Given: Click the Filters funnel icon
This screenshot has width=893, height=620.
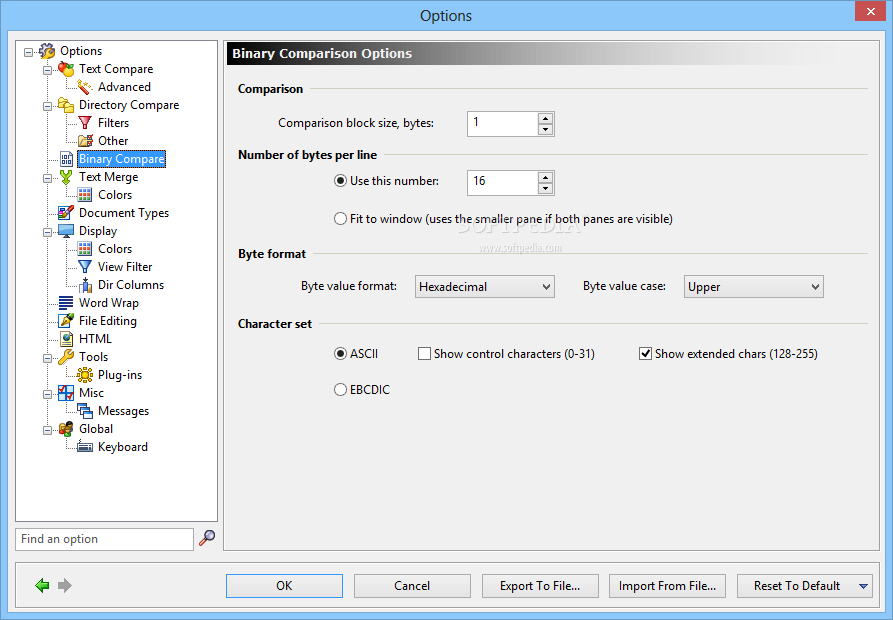Looking at the screenshot, I should 85,123.
